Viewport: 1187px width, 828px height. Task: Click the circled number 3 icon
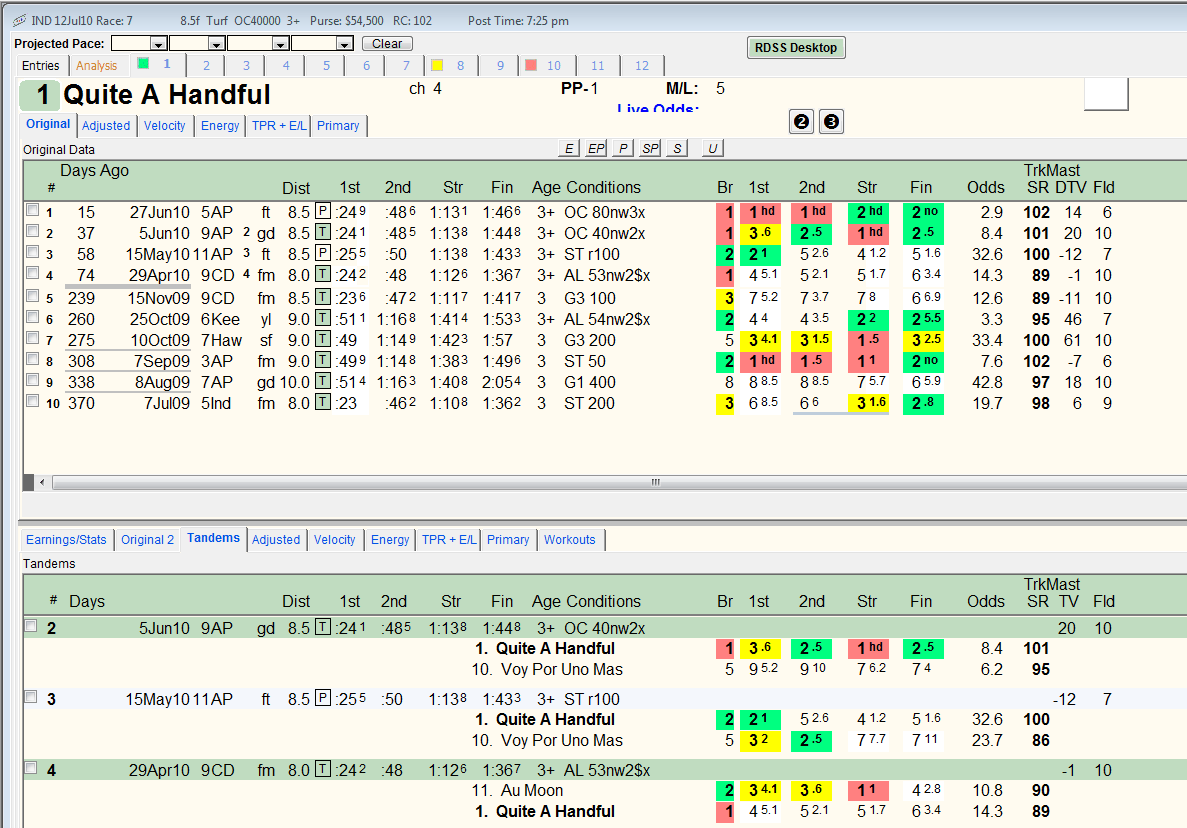(831, 122)
